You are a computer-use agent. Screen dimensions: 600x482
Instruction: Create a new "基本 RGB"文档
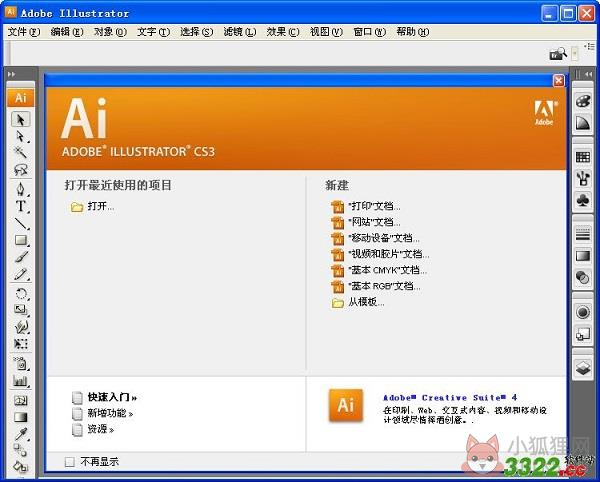385,286
